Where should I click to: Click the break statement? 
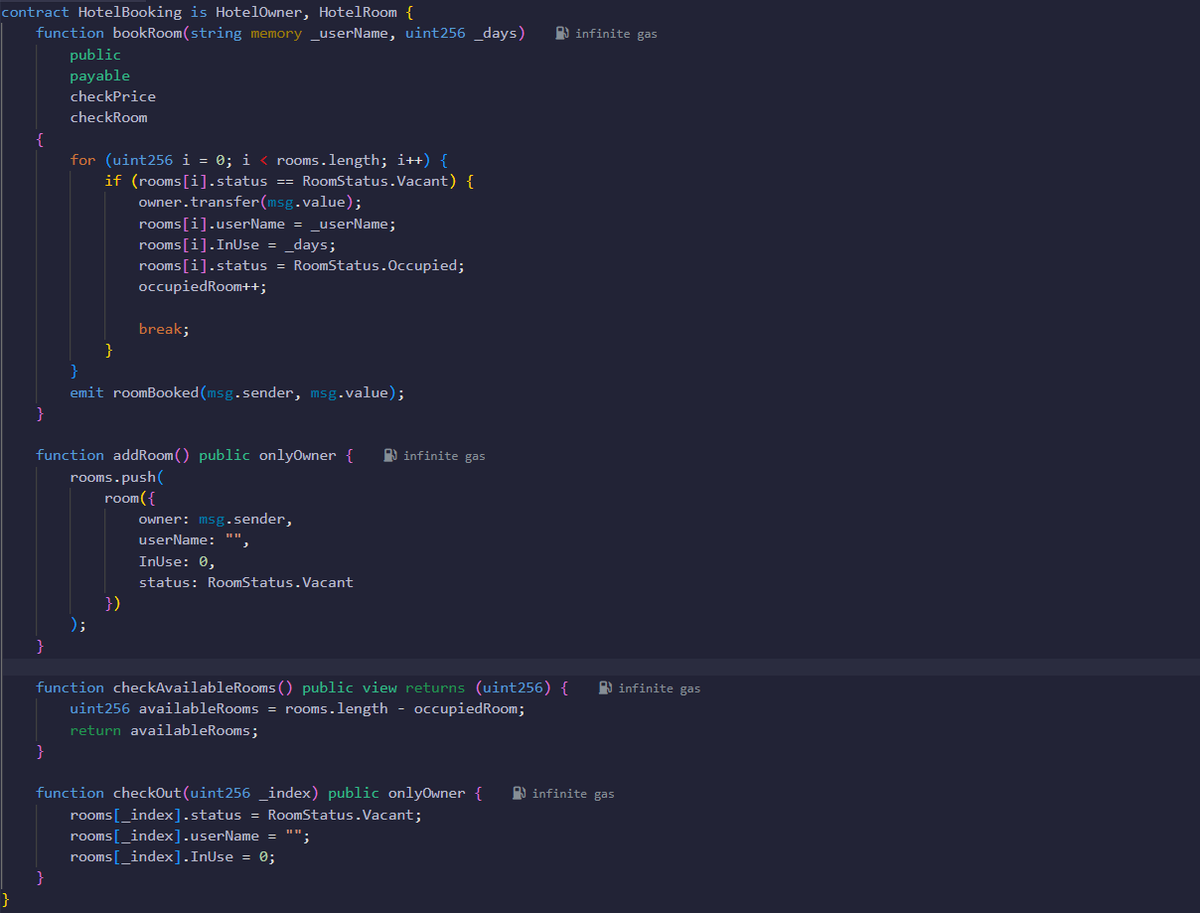pos(164,329)
